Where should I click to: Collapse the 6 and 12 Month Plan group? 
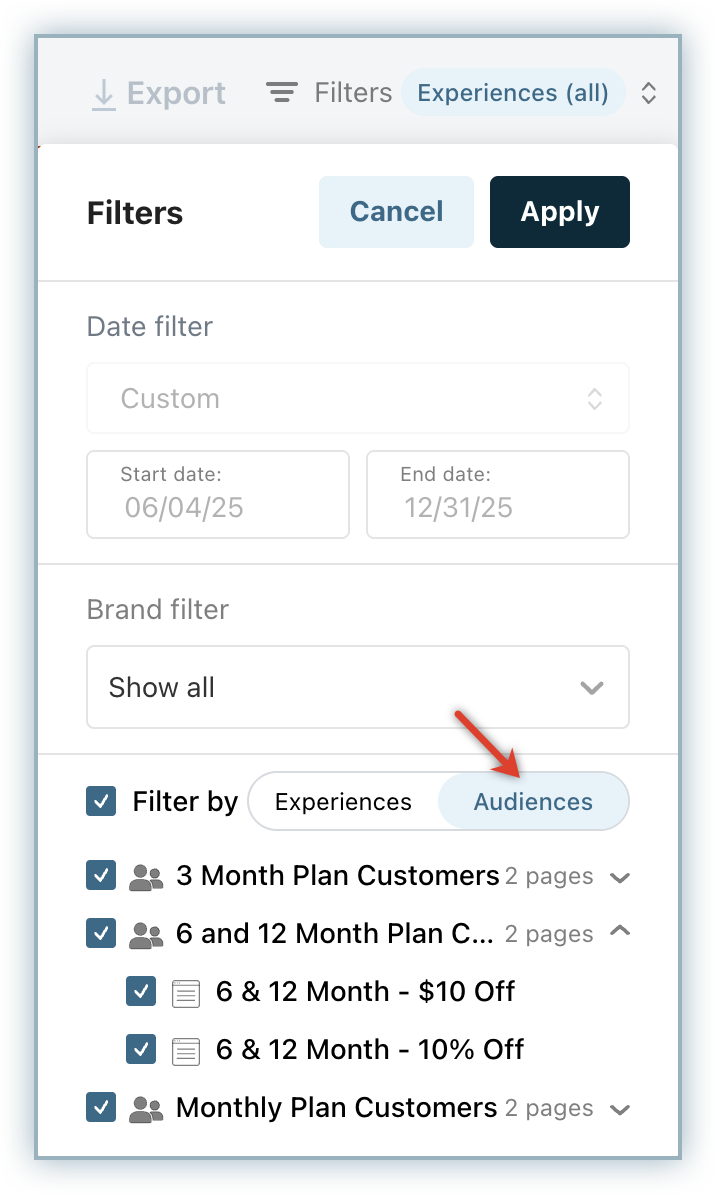(x=620, y=932)
